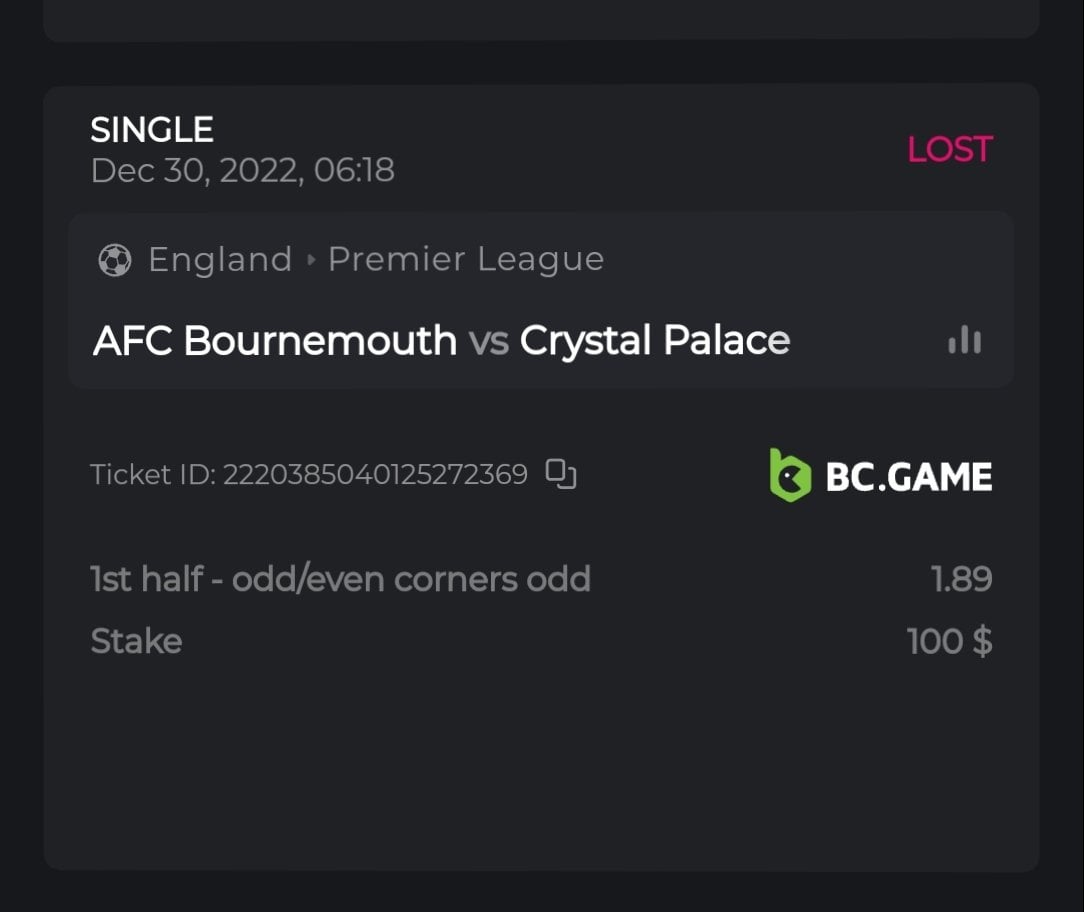Select the England country link
The width and height of the screenshot is (1084, 912).
tap(220, 260)
